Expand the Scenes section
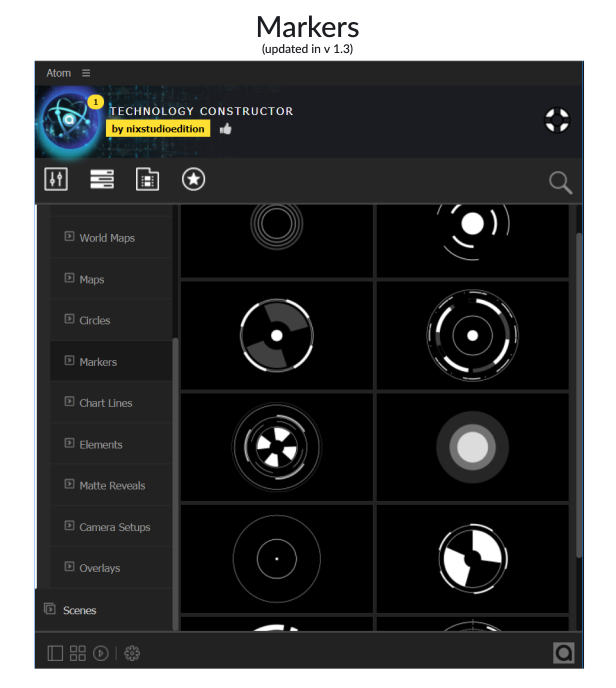Viewport: 616px width, 688px height. tap(79, 610)
